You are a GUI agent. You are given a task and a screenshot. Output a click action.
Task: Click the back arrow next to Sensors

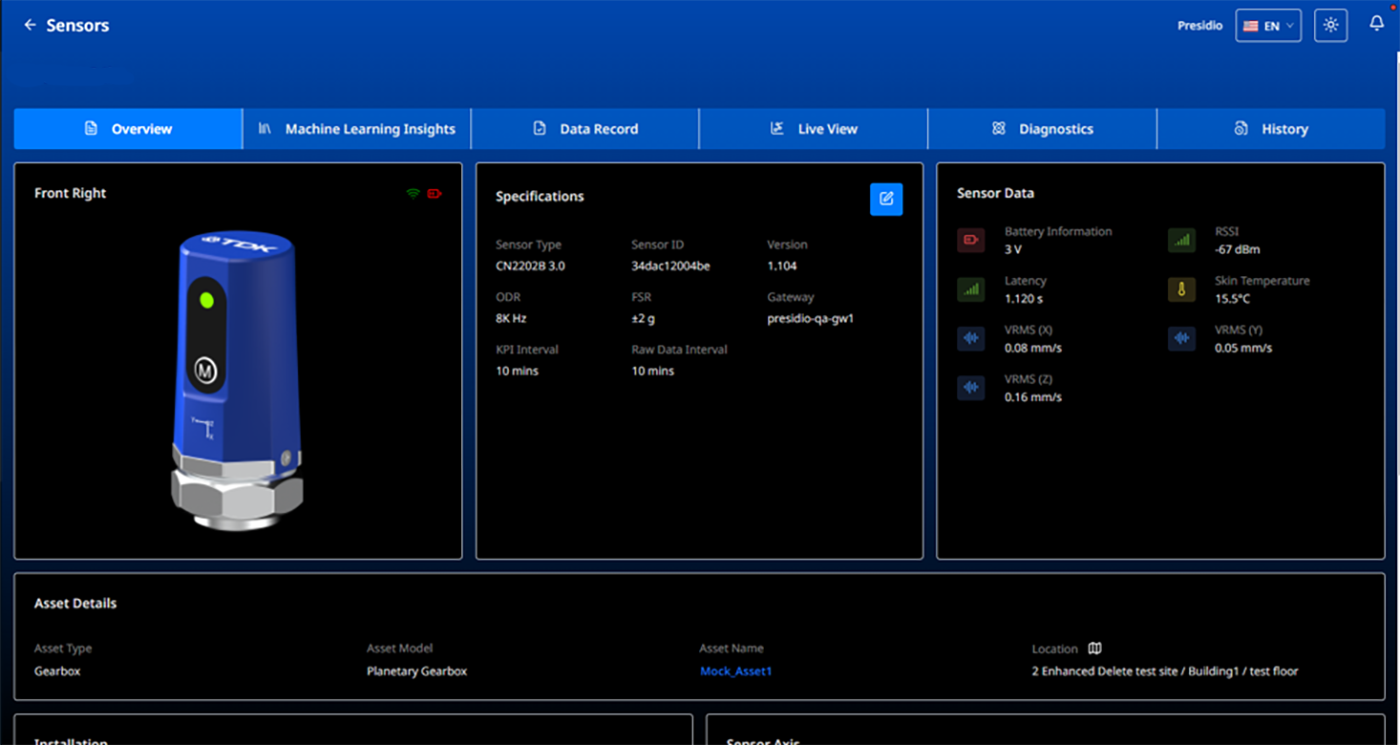tap(30, 25)
